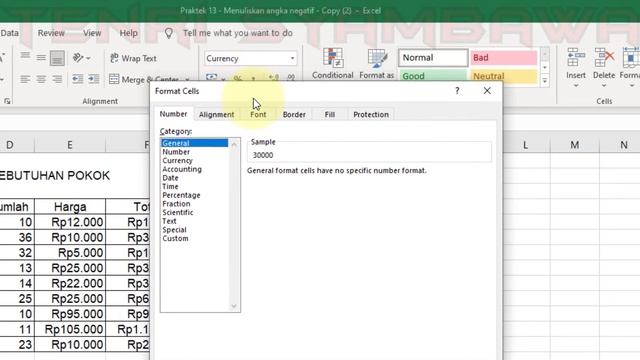The width and height of the screenshot is (640, 360).
Task: Toggle the Bottom Align icon
Action: click(x=57, y=58)
